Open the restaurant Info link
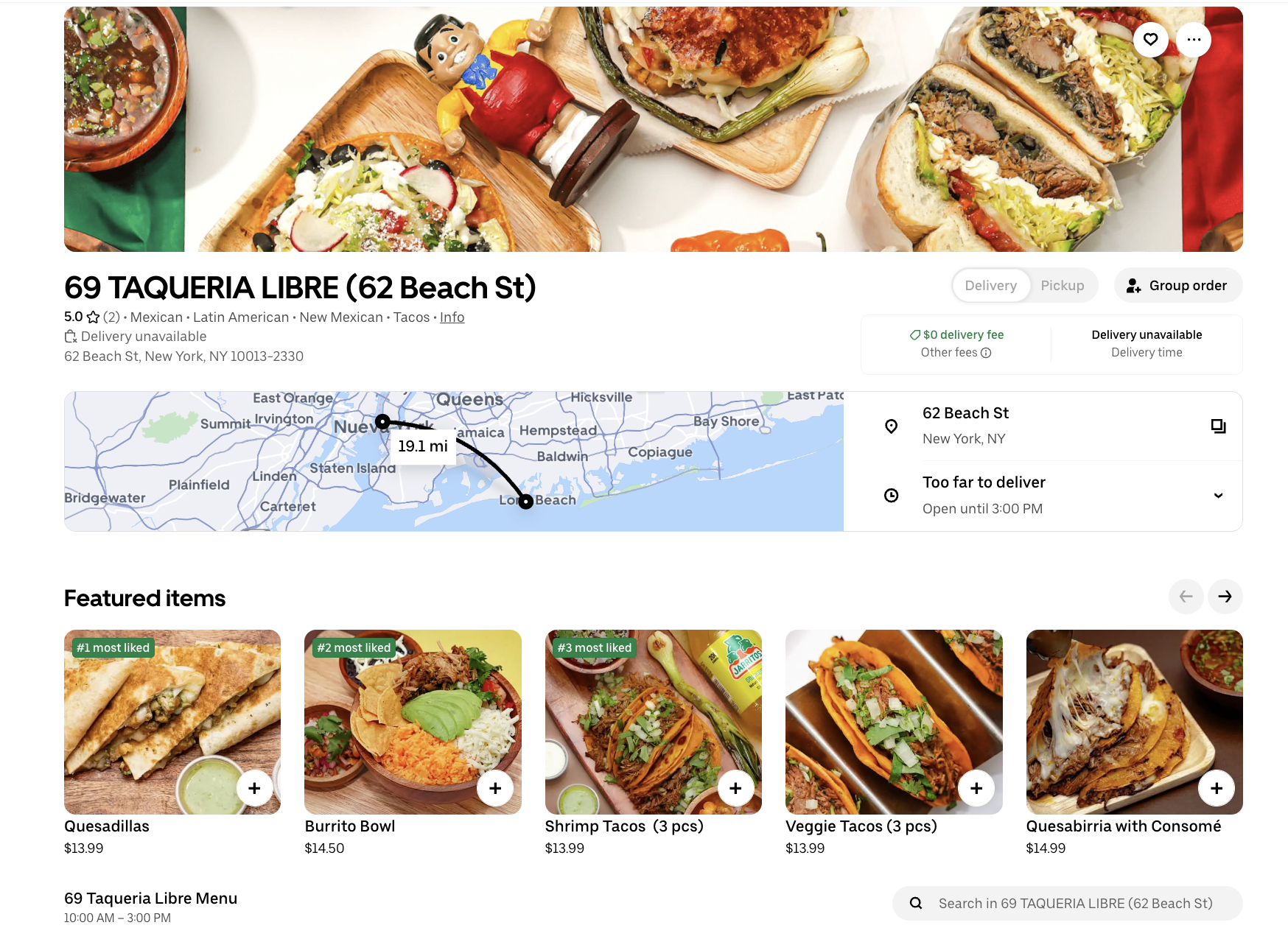Screen dimensions: 1288x928 coord(452,317)
